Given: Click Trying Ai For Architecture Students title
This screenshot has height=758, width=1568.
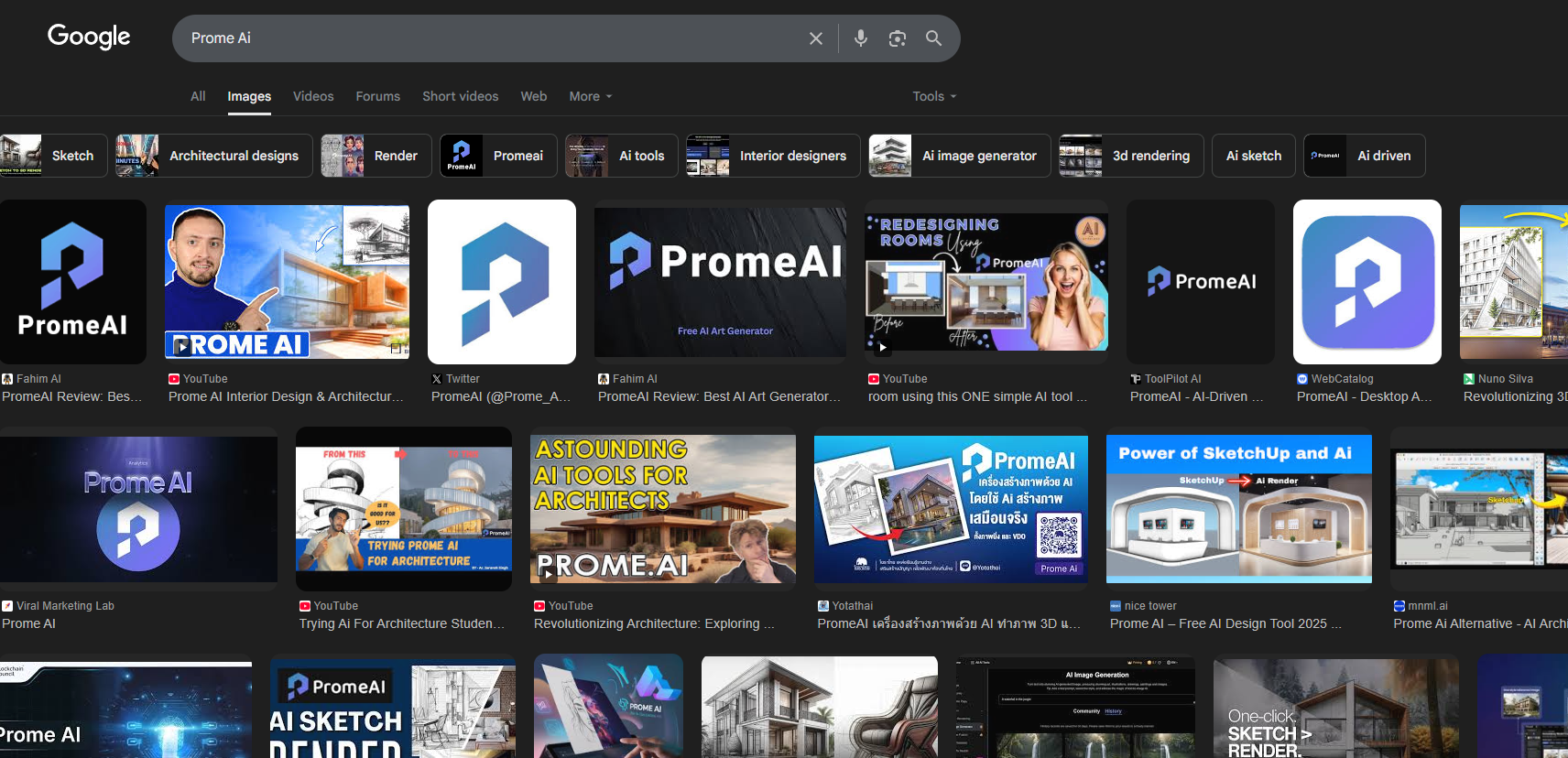Looking at the screenshot, I should pyautogui.click(x=402, y=623).
